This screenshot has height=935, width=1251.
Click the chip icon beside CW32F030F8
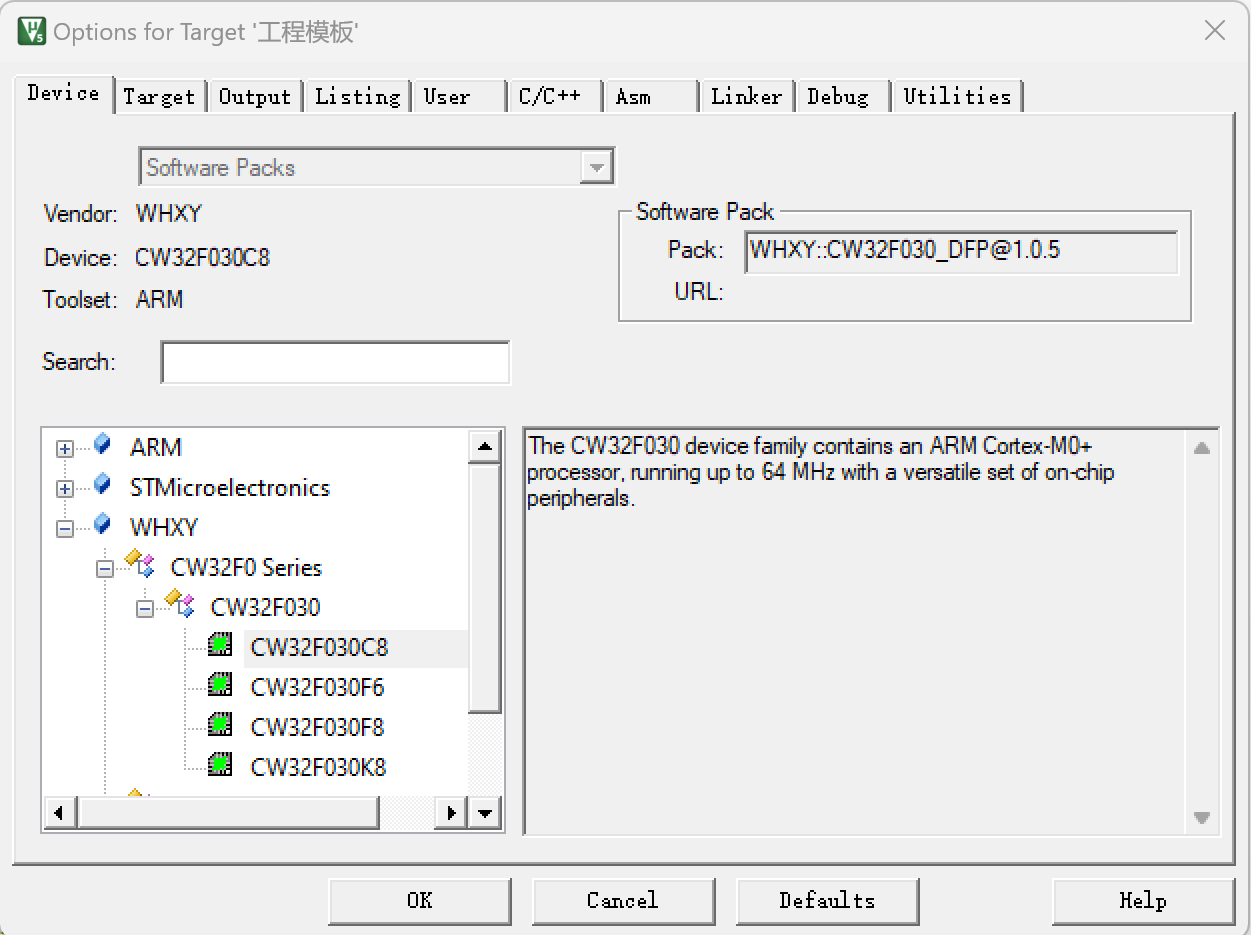tap(220, 726)
